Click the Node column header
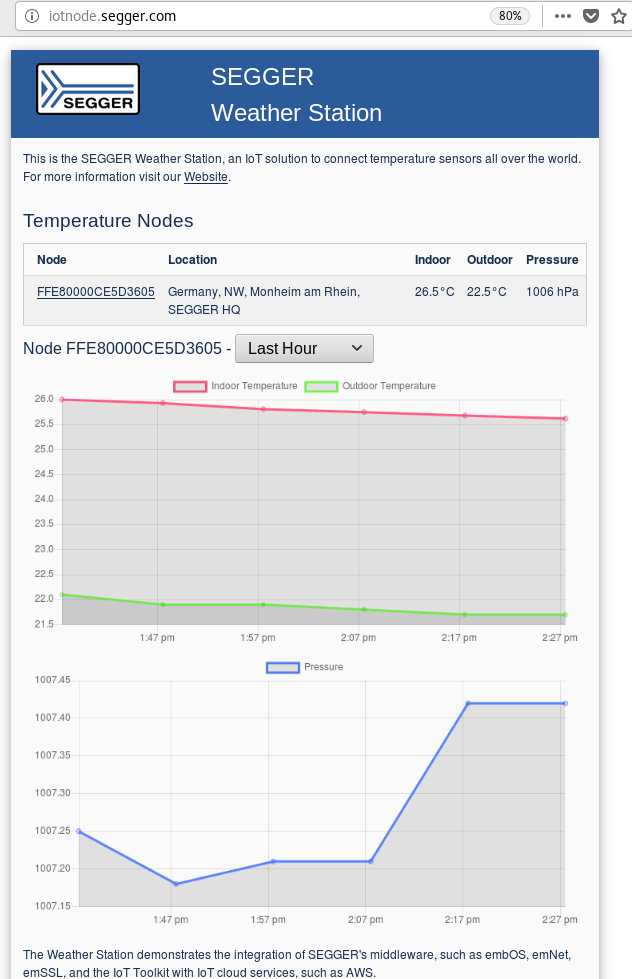 [x=52, y=260]
